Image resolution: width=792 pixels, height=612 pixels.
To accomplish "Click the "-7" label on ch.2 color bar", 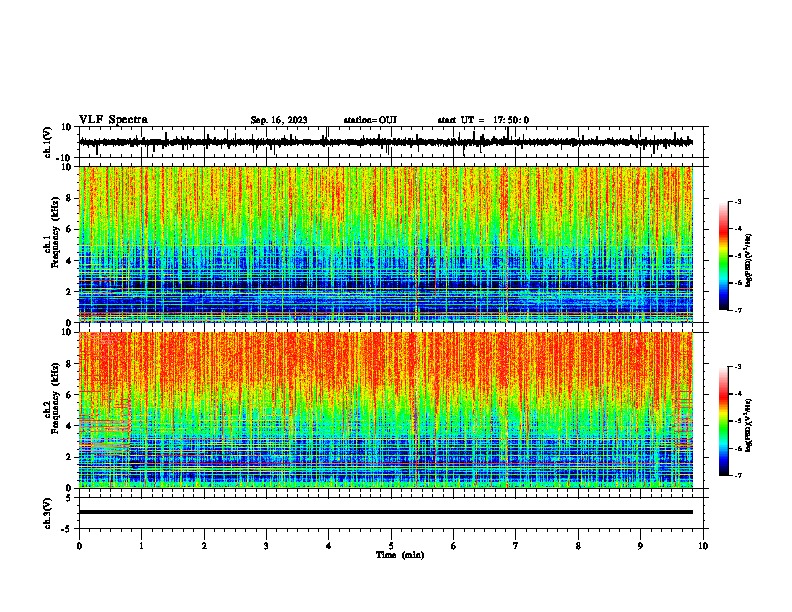I will [x=738, y=475].
